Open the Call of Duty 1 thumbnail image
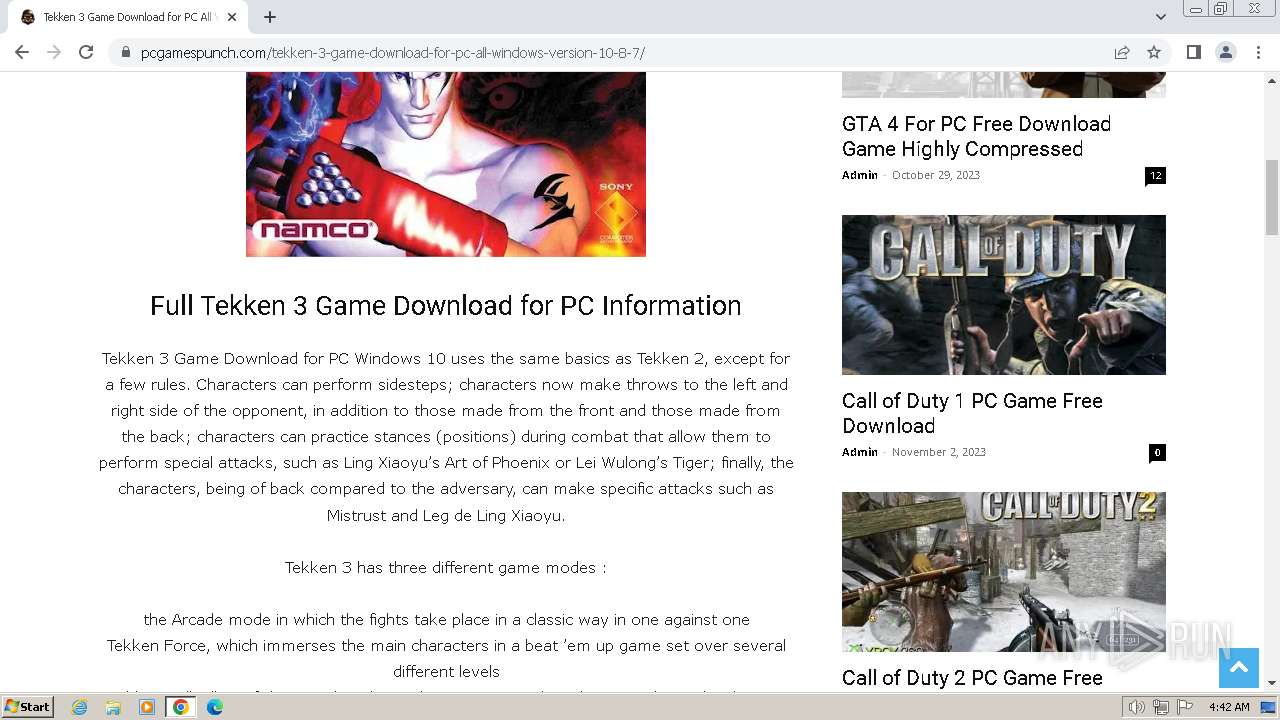Screen dimensions: 1280x720 [1004, 295]
